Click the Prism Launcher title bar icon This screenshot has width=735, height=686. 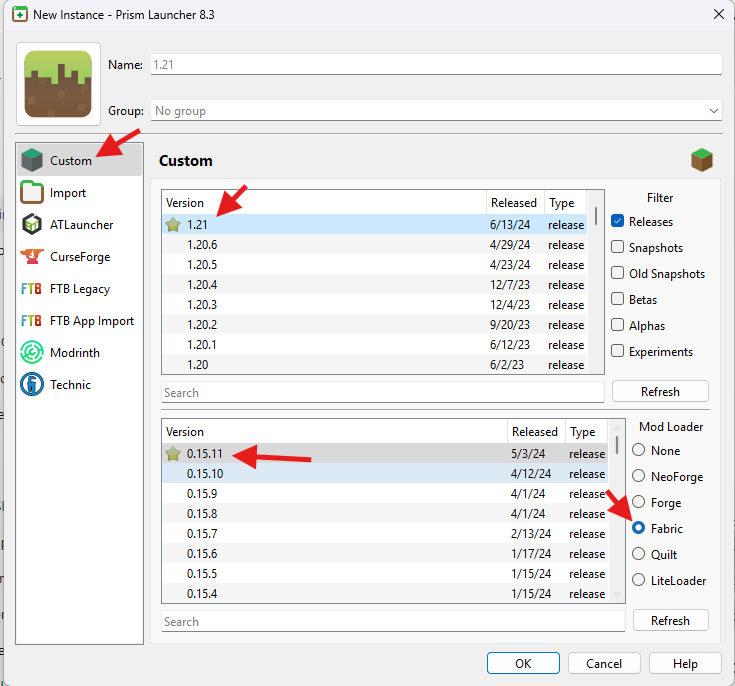pos(20,15)
